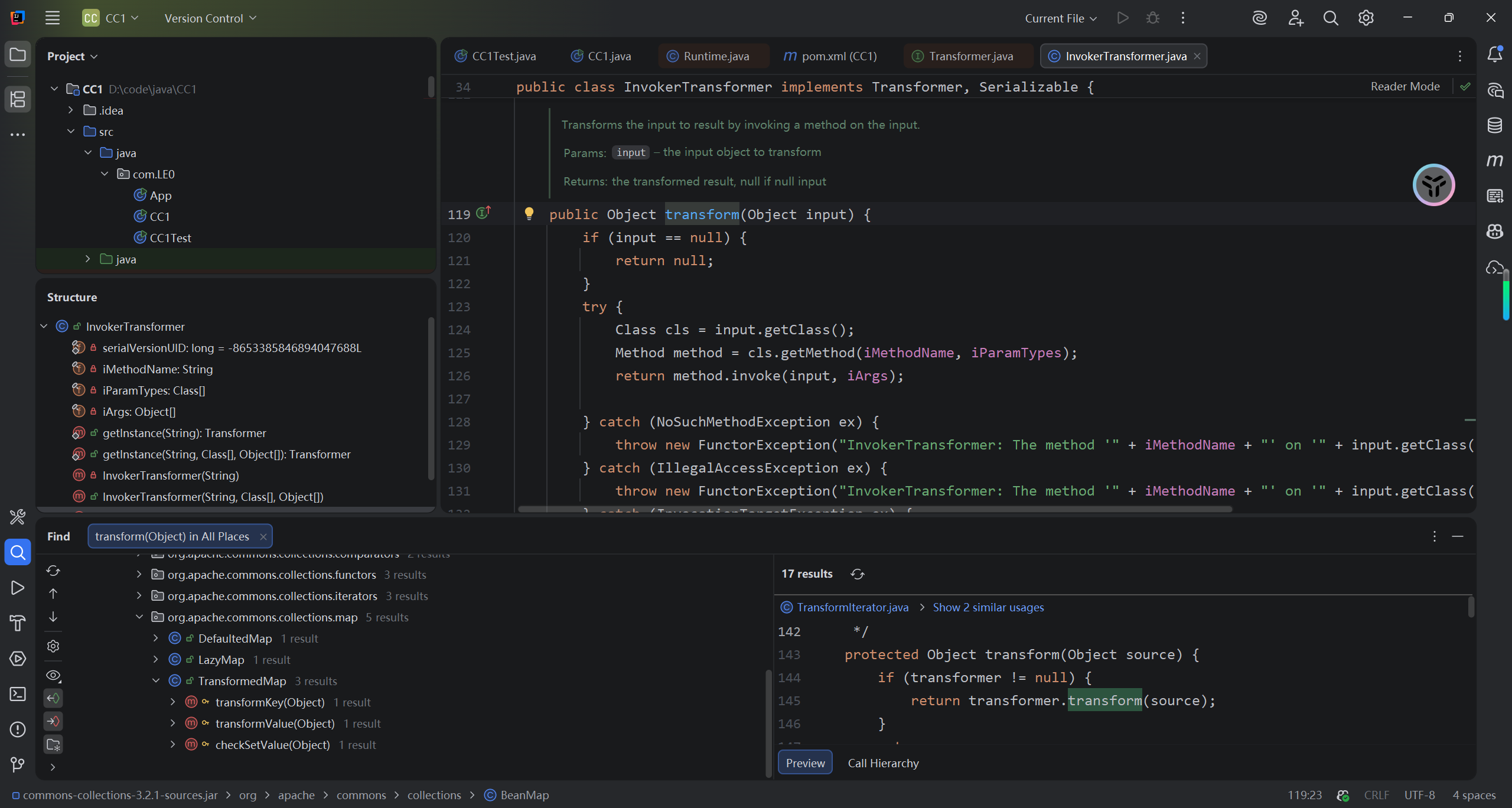Viewport: 1512px width, 808px height.
Task: Open the Maven tool window
Action: point(1494,161)
